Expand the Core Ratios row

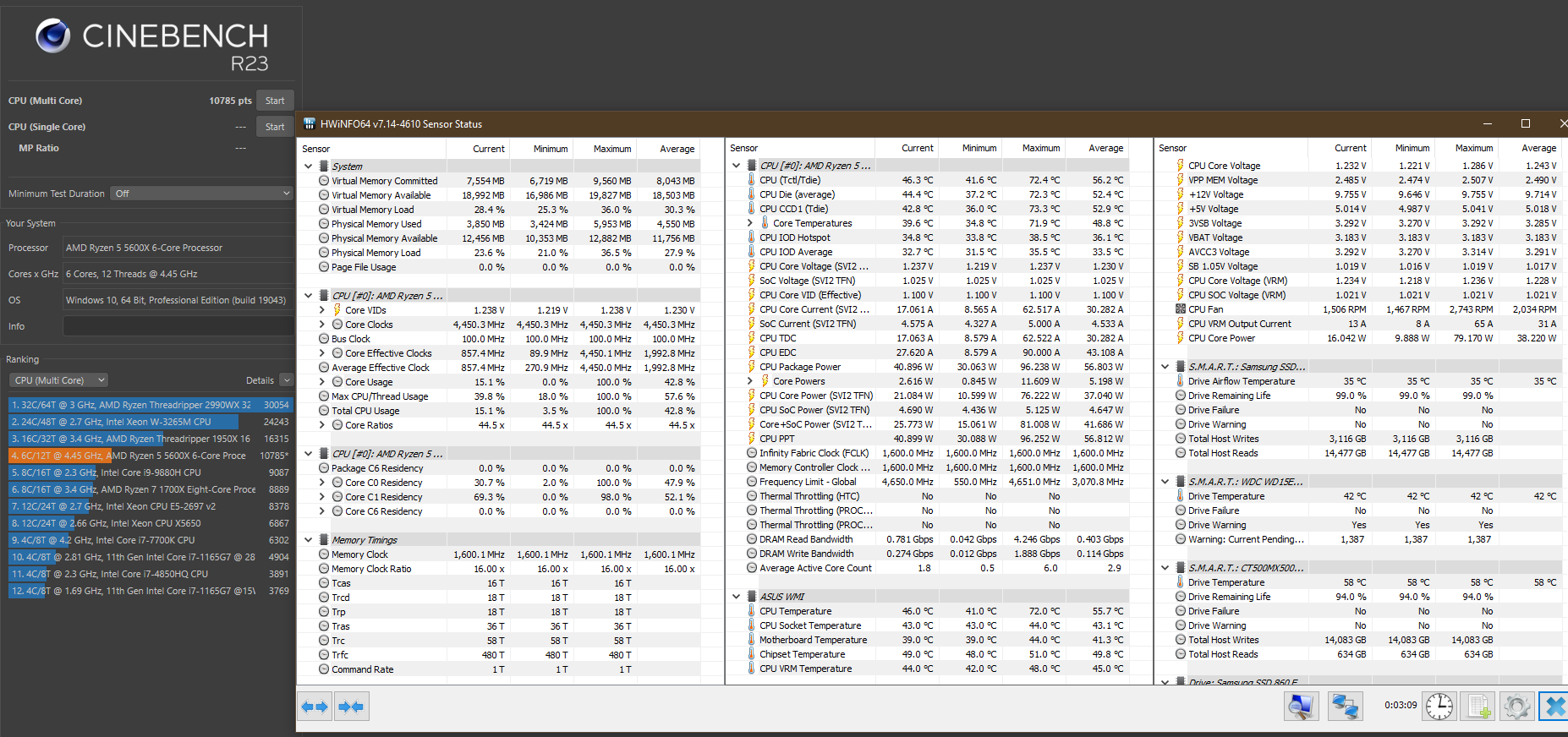click(322, 425)
